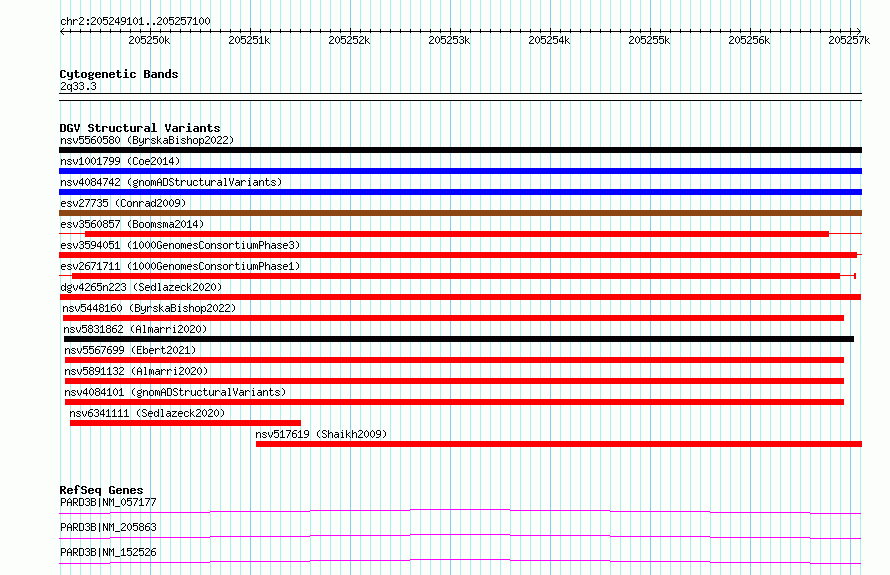Open PARD3B|NM_205863 gene label
The width and height of the screenshot is (890, 575).
[108, 527]
